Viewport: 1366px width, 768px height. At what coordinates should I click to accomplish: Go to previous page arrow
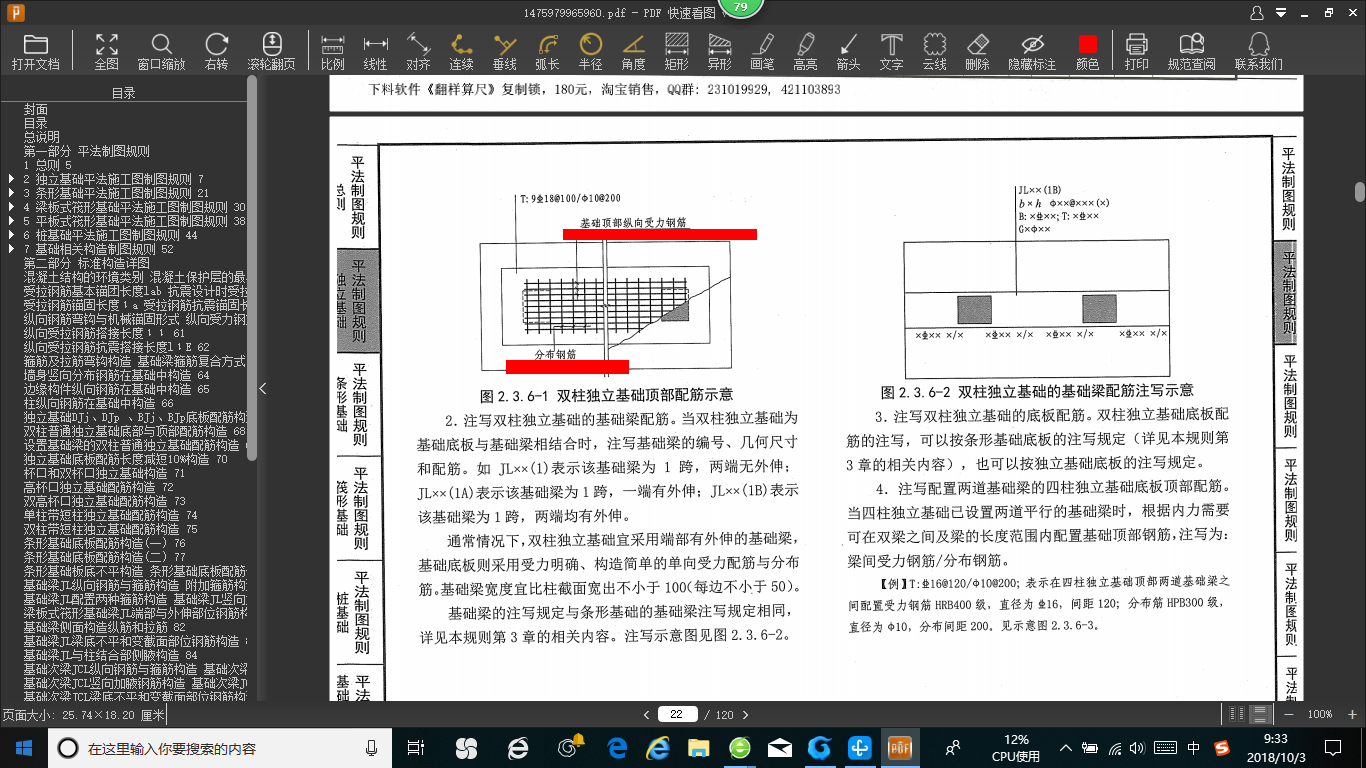click(x=647, y=714)
